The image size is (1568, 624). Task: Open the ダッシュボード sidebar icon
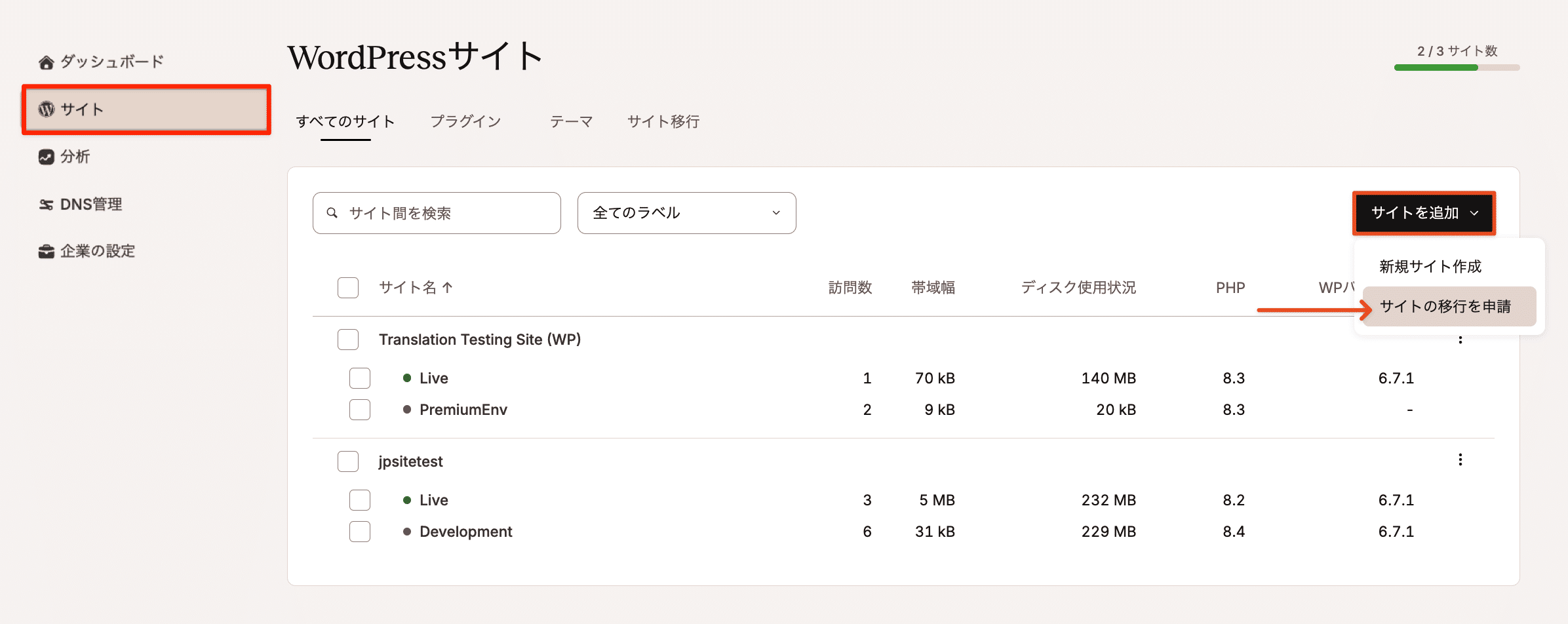pyautogui.click(x=46, y=61)
